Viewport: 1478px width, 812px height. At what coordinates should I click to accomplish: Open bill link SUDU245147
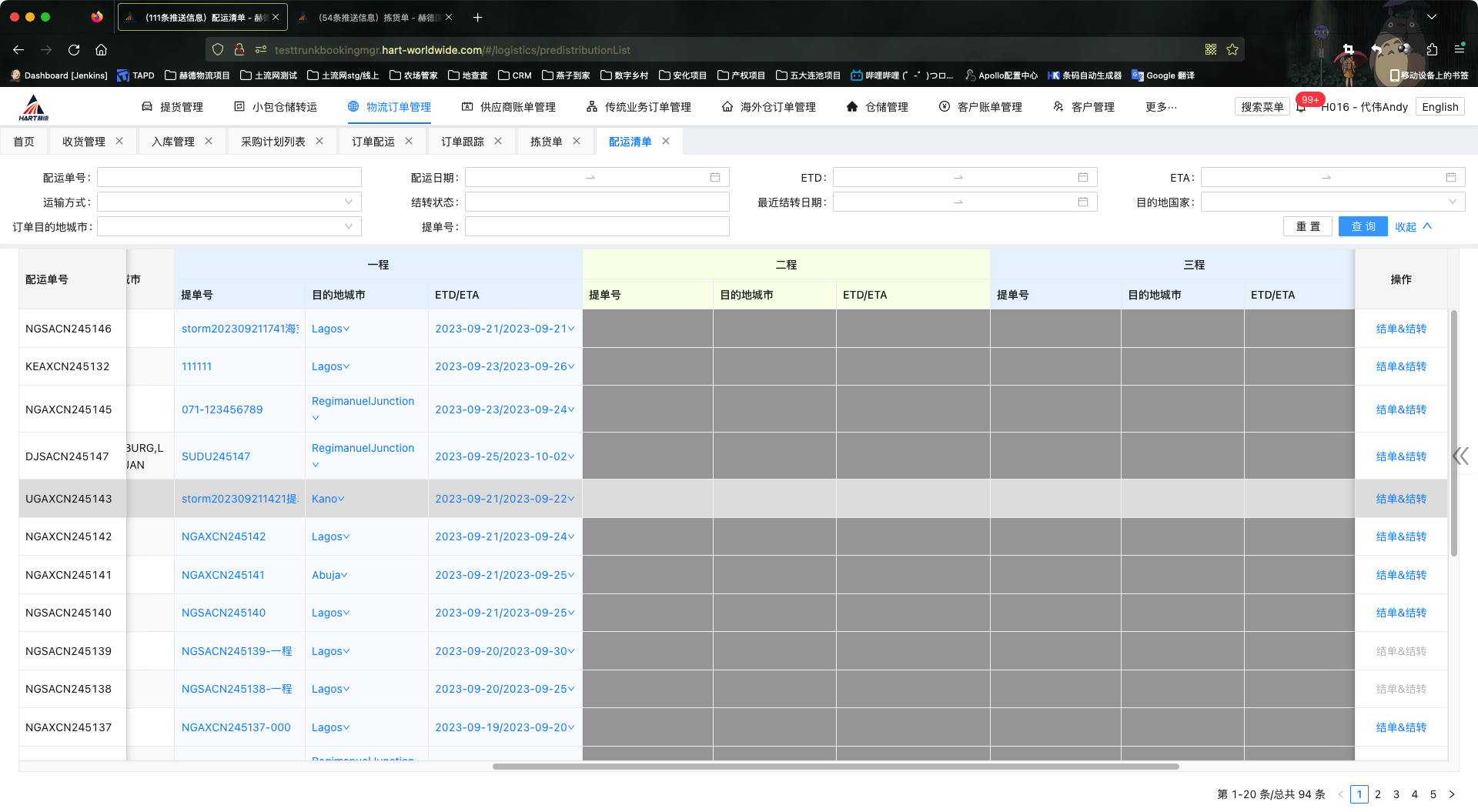pyautogui.click(x=216, y=456)
